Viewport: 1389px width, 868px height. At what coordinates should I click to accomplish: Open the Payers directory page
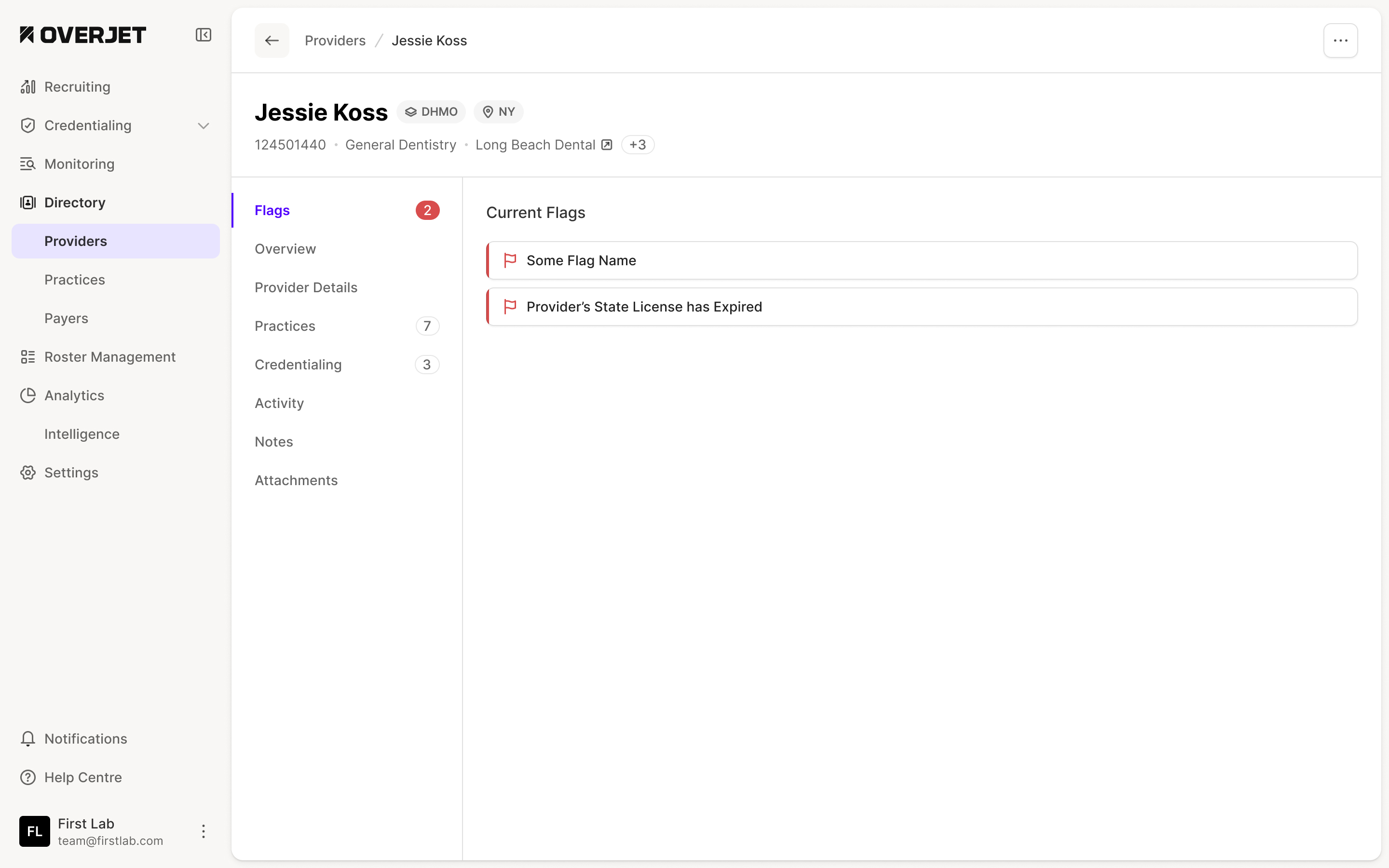(66, 319)
